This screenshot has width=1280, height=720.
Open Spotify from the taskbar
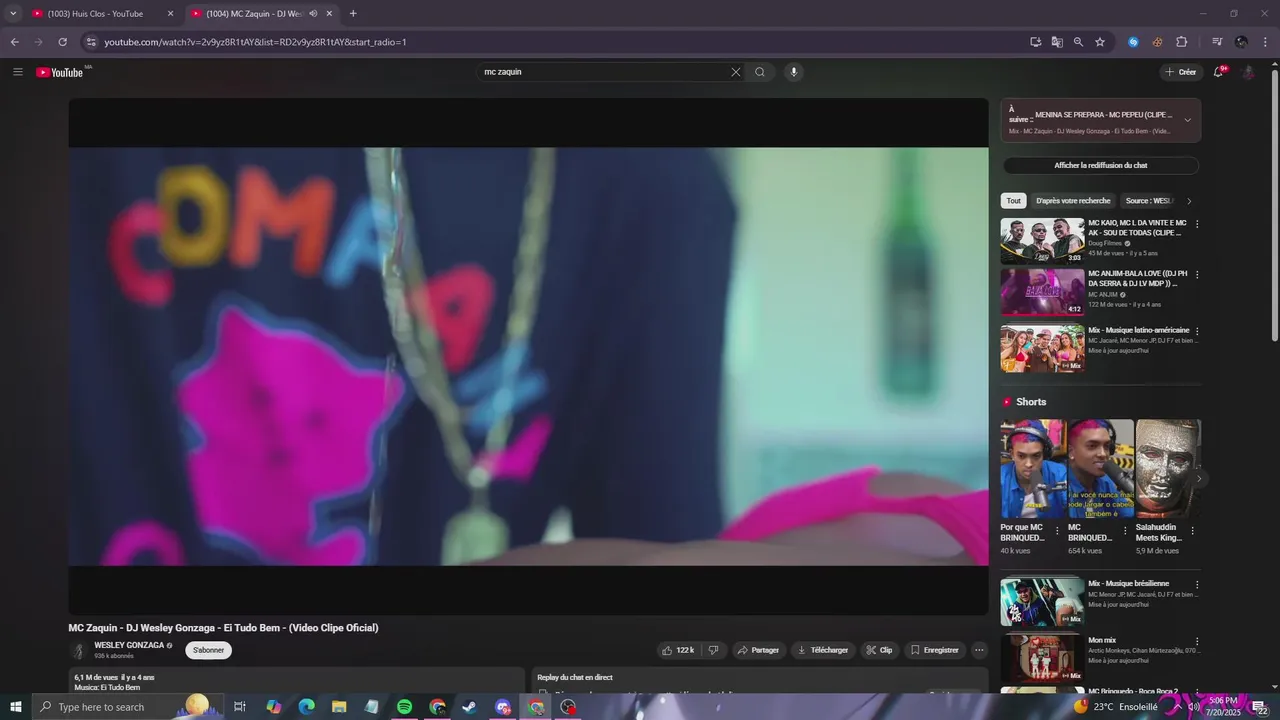(404, 707)
